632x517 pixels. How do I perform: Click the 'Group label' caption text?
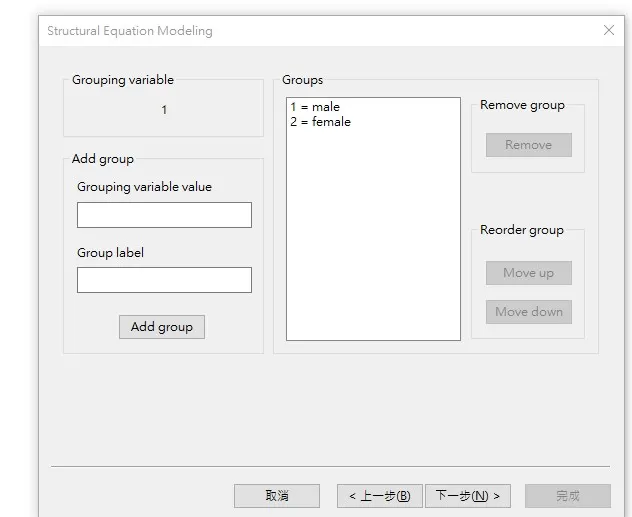pos(110,253)
